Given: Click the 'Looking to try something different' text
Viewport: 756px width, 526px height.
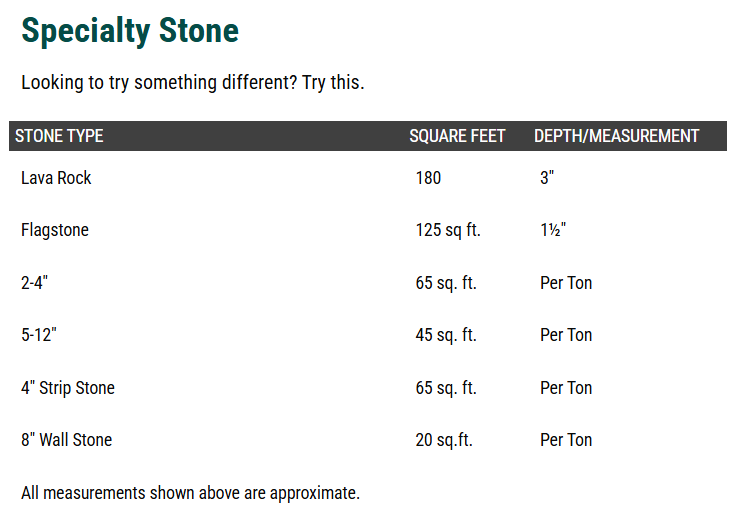Looking at the screenshot, I should click(x=192, y=82).
